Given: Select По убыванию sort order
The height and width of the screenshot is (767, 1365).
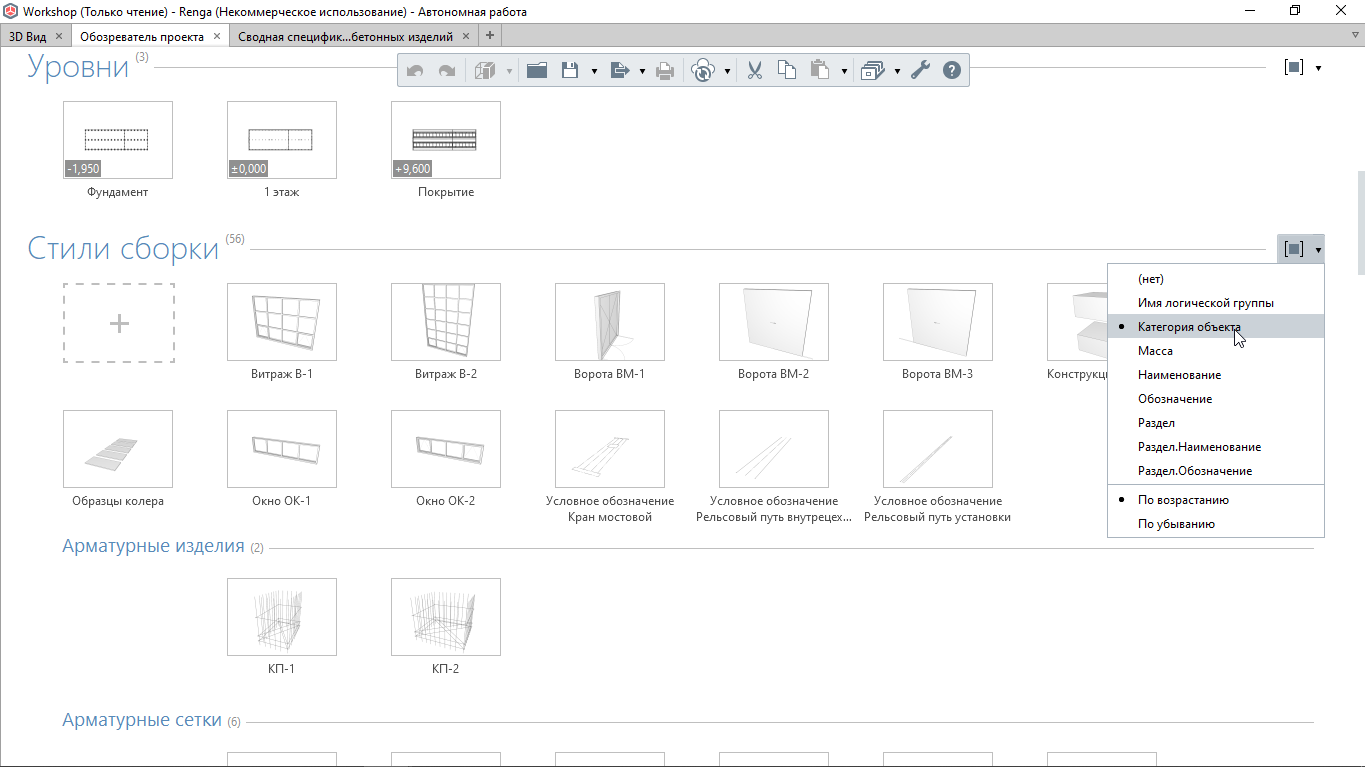Looking at the screenshot, I should click(1216, 524).
